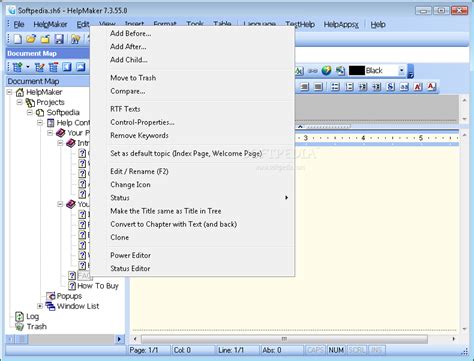Image resolution: width=474 pixels, height=361 pixels.
Task: Collapse the Softpedia project node
Action: (30, 112)
